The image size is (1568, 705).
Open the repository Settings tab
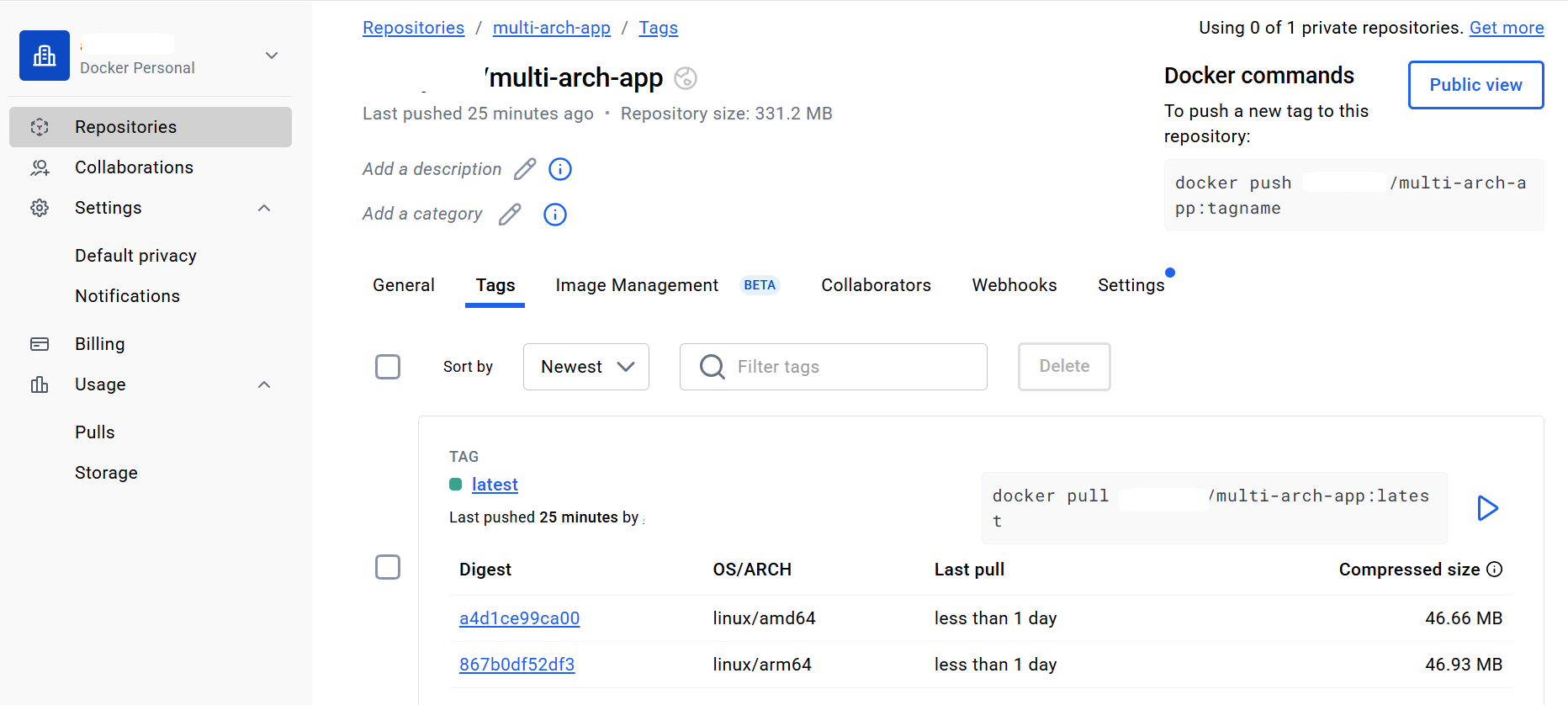tap(1131, 285)
